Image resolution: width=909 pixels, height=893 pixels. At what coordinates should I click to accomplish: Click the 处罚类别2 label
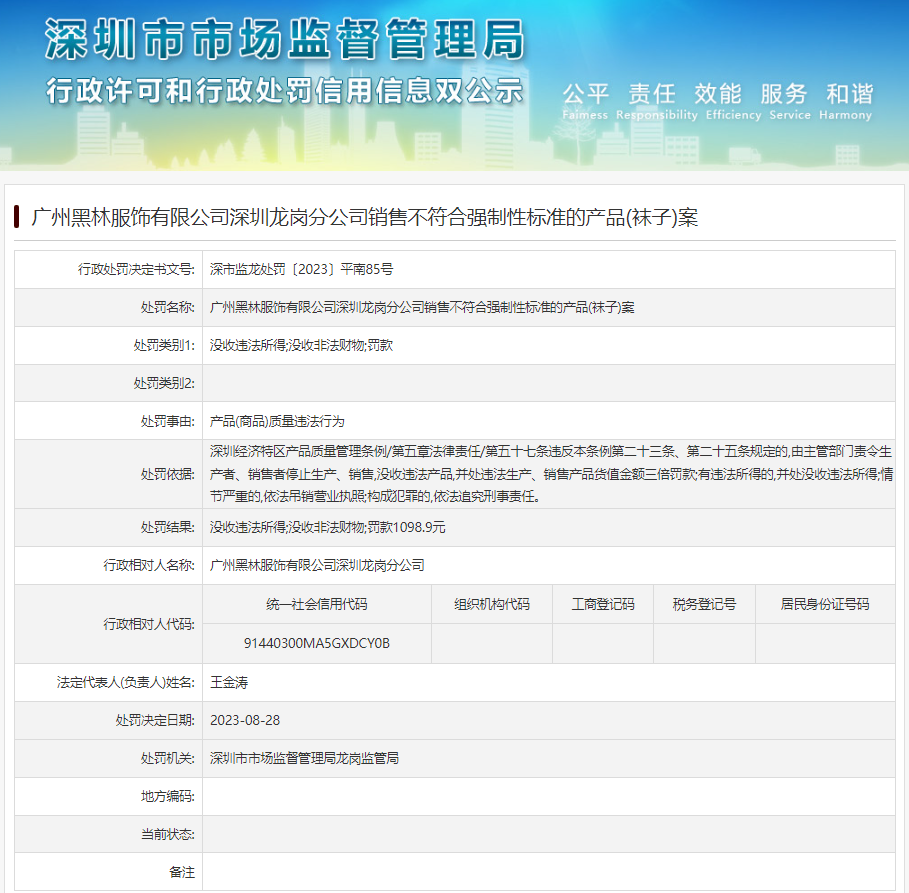tap(164, 383)
